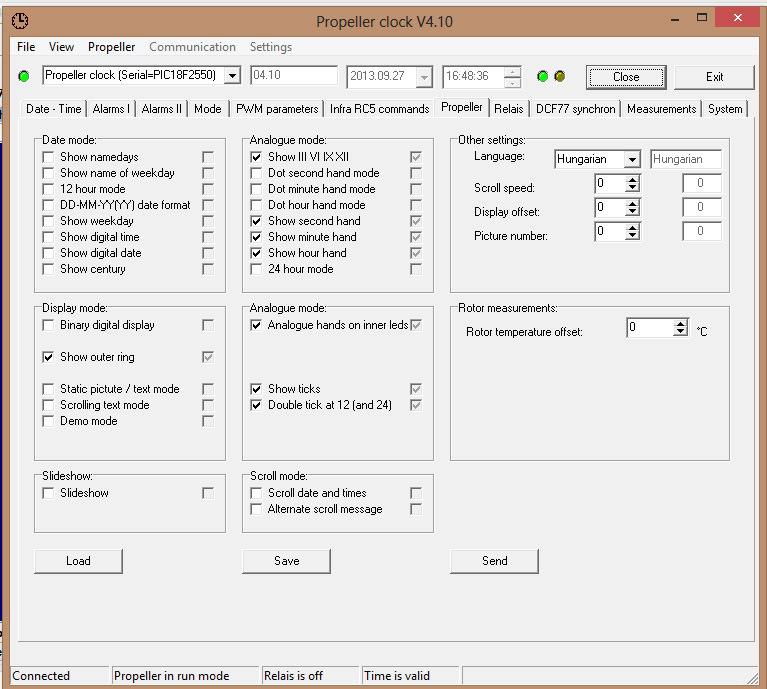Switch to Measurements tab
The image size is (767, 689).
(661, 109)
